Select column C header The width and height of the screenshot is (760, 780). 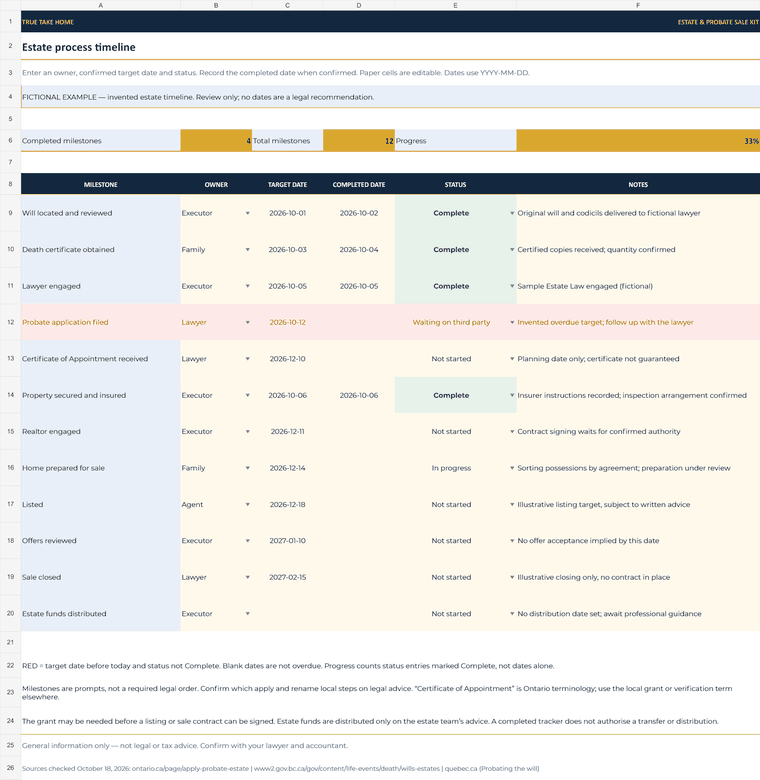click(287, 5)
